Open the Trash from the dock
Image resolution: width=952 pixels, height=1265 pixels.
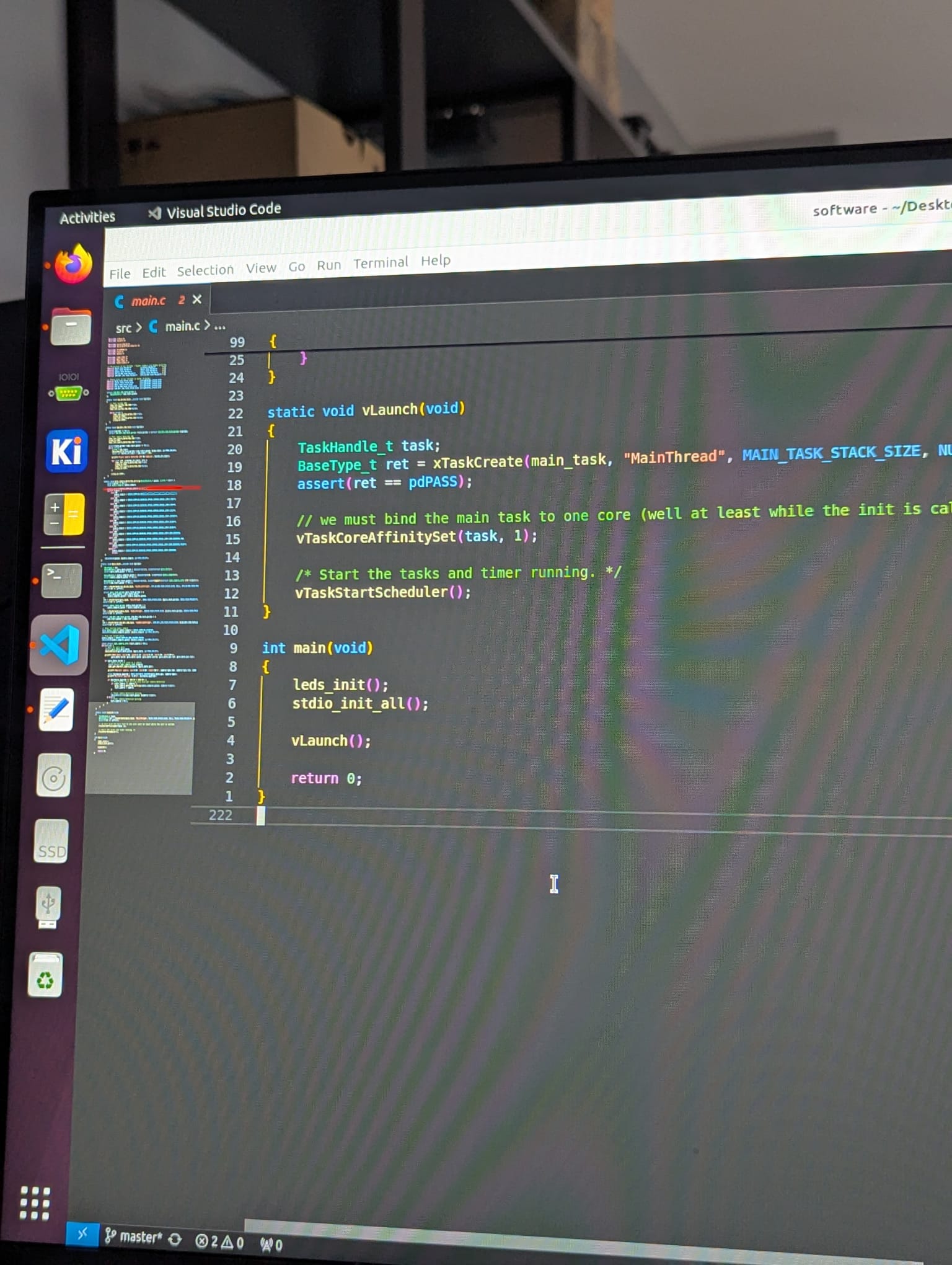(46, 975)
